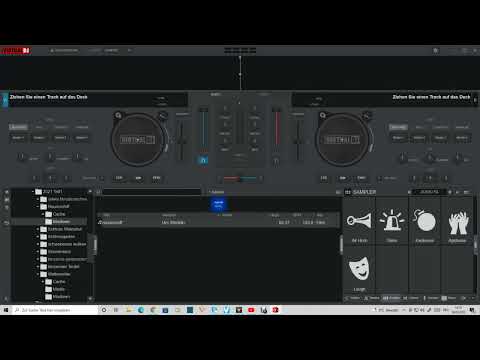Open File Explorer from the taskbar
480x360 pixels.
tap(129, 310)
